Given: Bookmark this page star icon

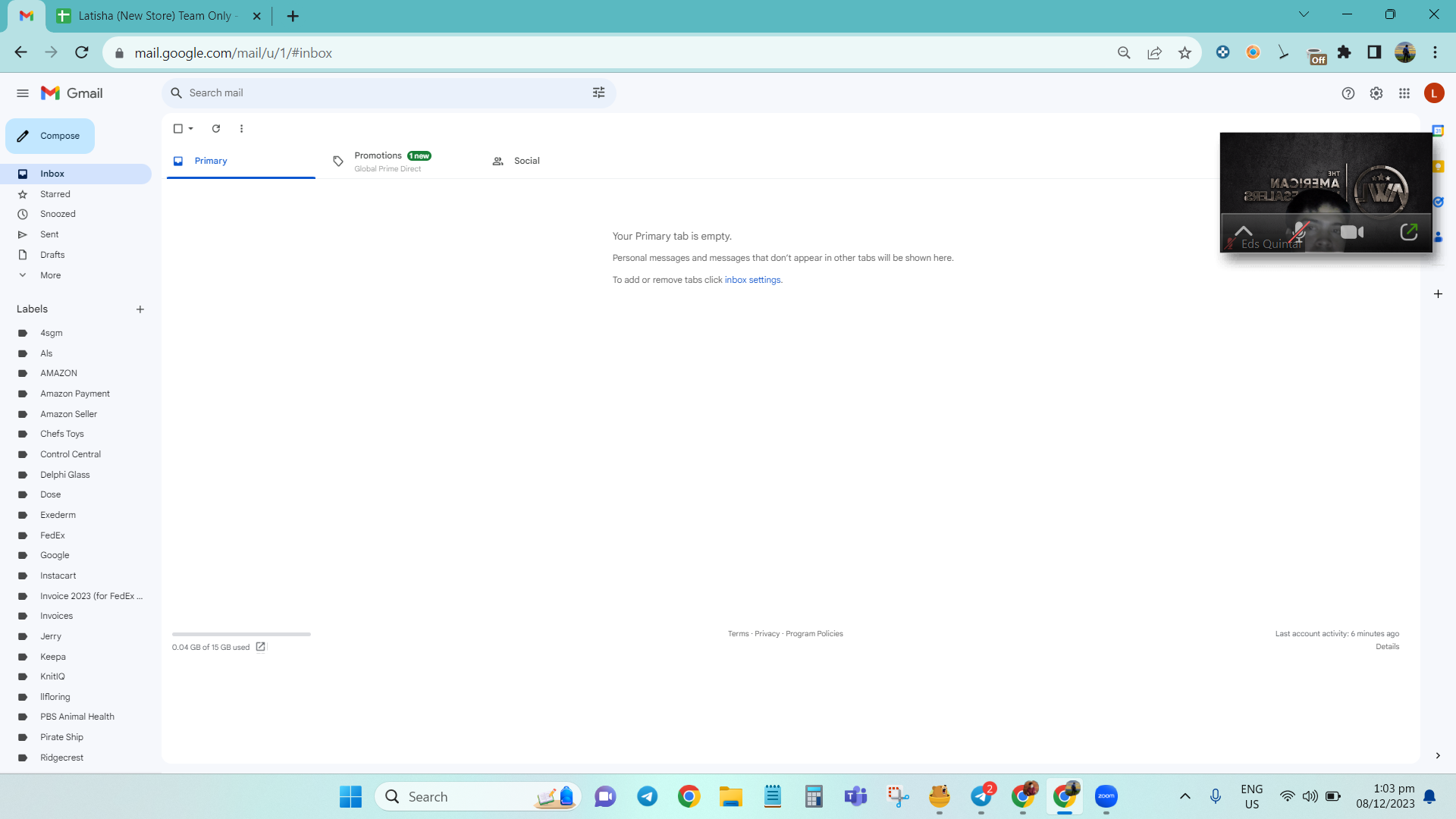Looking at the screenshot, I should (x=1185, y=53).
